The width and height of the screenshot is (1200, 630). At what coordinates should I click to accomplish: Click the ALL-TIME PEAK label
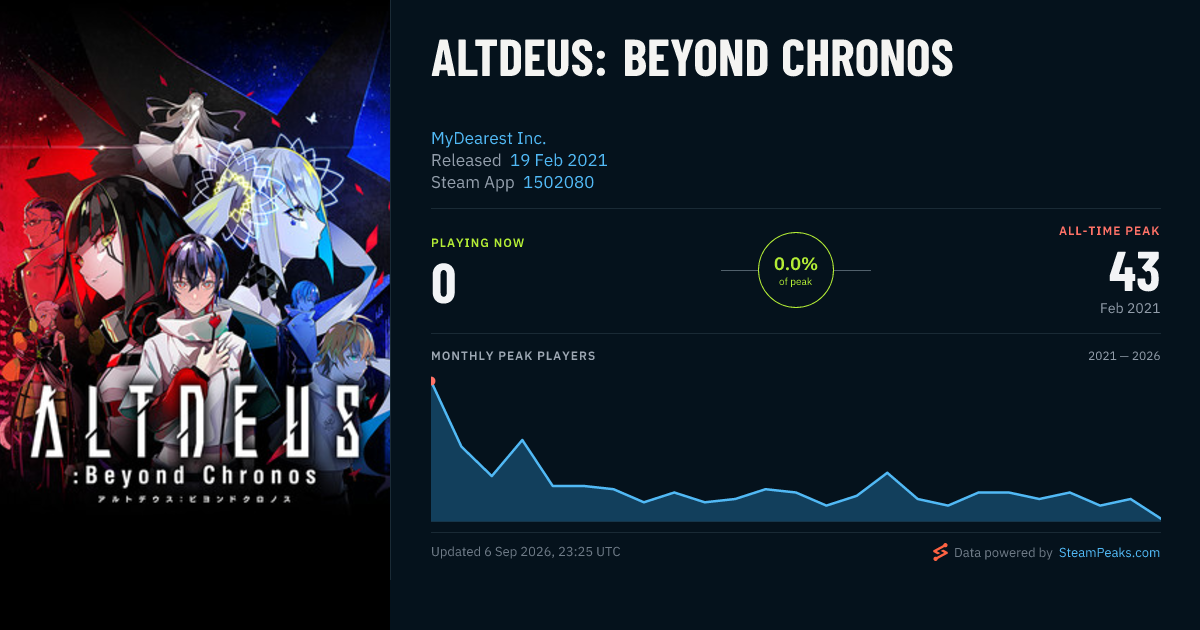[1110, 231]
